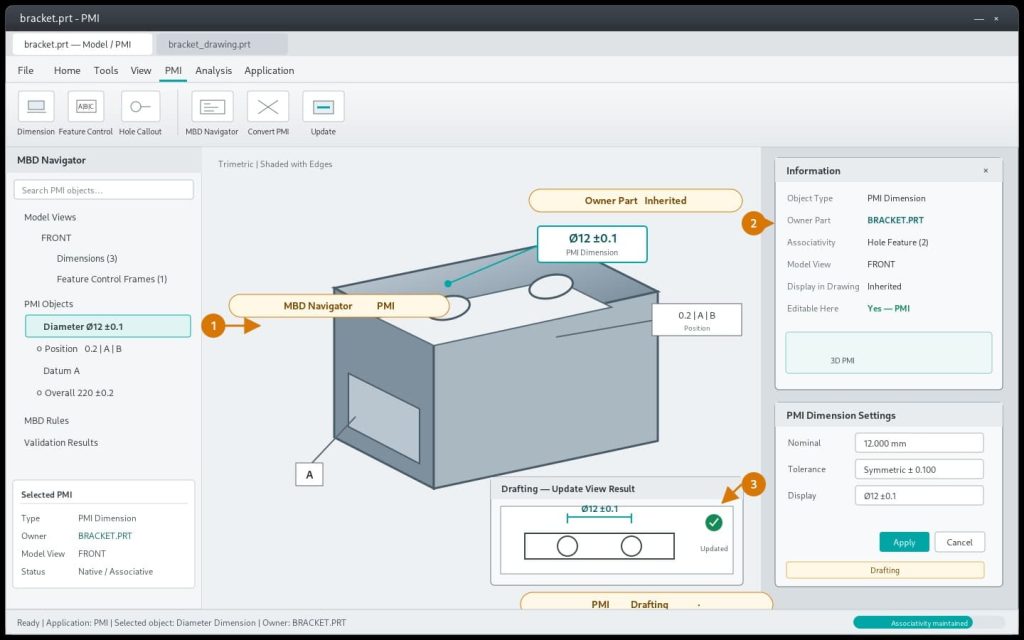Select Feature Control Frames (1) item
1024x640 pixels.
coord(112,279)
